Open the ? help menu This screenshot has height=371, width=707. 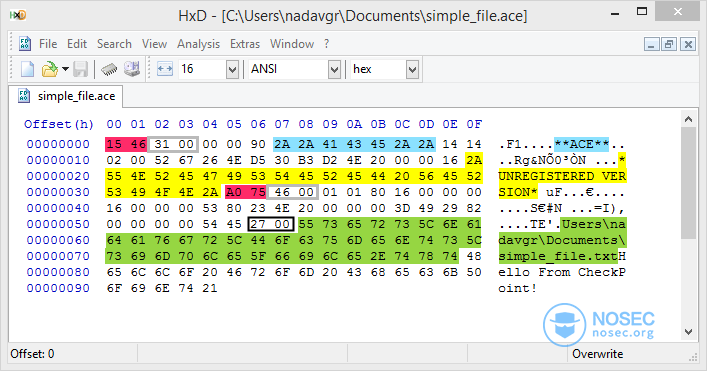pyautogui.click(x=326, y=44)
